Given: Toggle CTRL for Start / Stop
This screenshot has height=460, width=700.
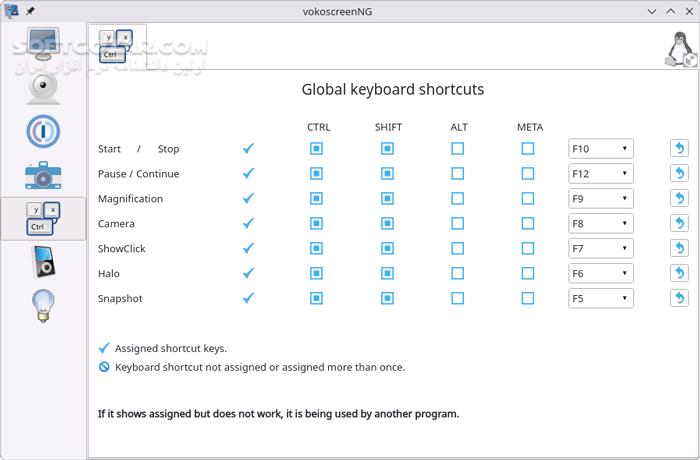Looking at the screenshot, I should (x=317, y=148).
